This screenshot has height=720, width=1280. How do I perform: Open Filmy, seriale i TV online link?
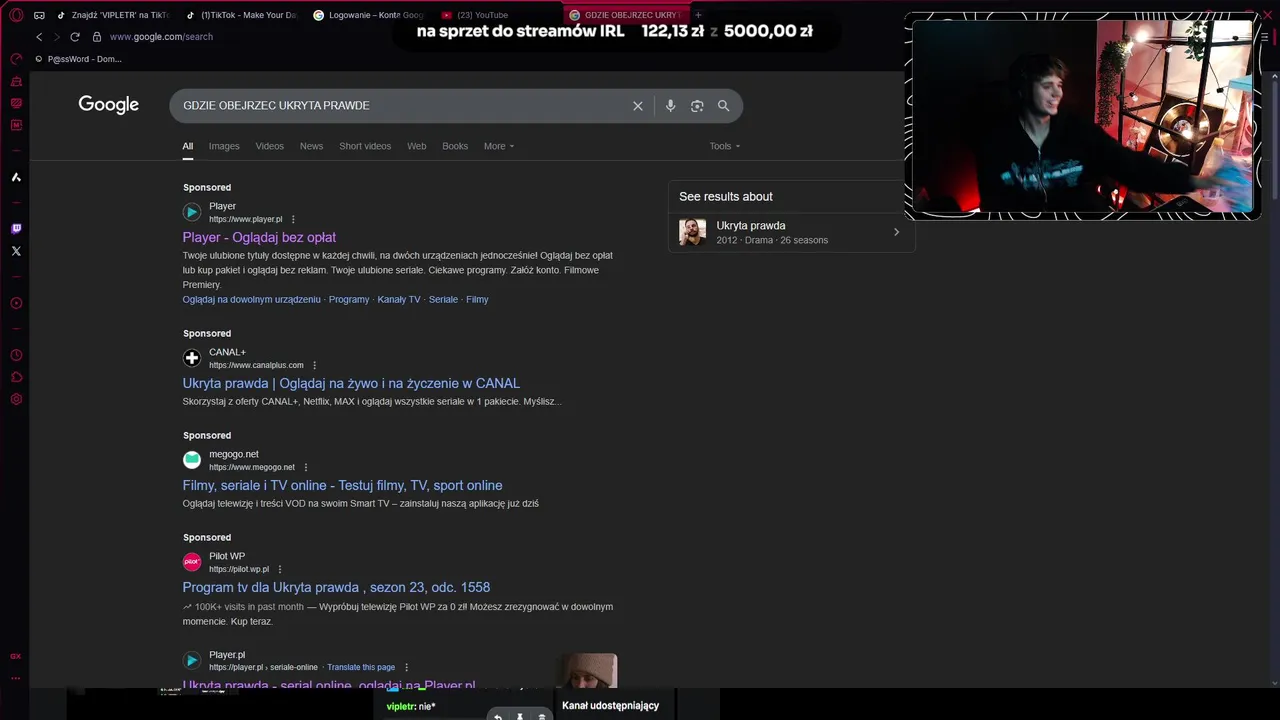coord(342,485)
